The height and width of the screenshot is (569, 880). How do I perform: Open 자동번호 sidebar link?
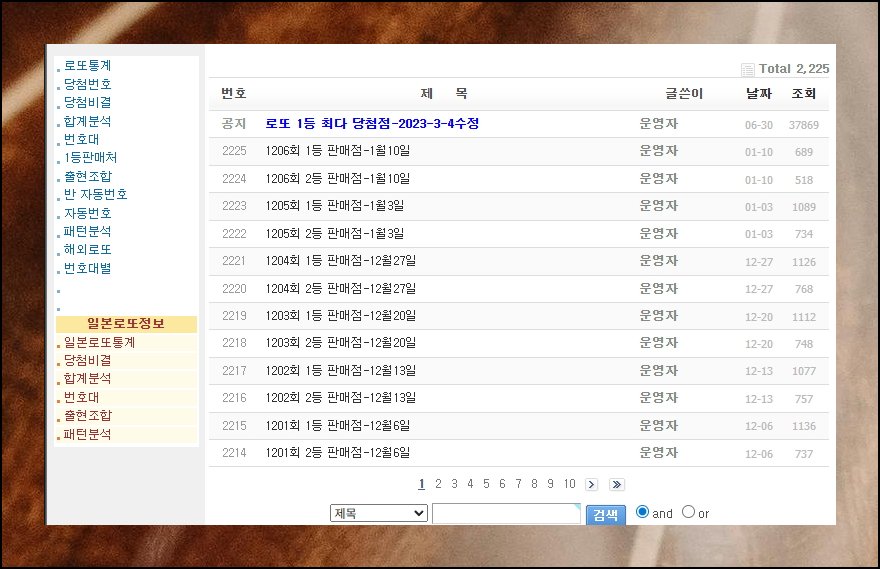(87, 213)
